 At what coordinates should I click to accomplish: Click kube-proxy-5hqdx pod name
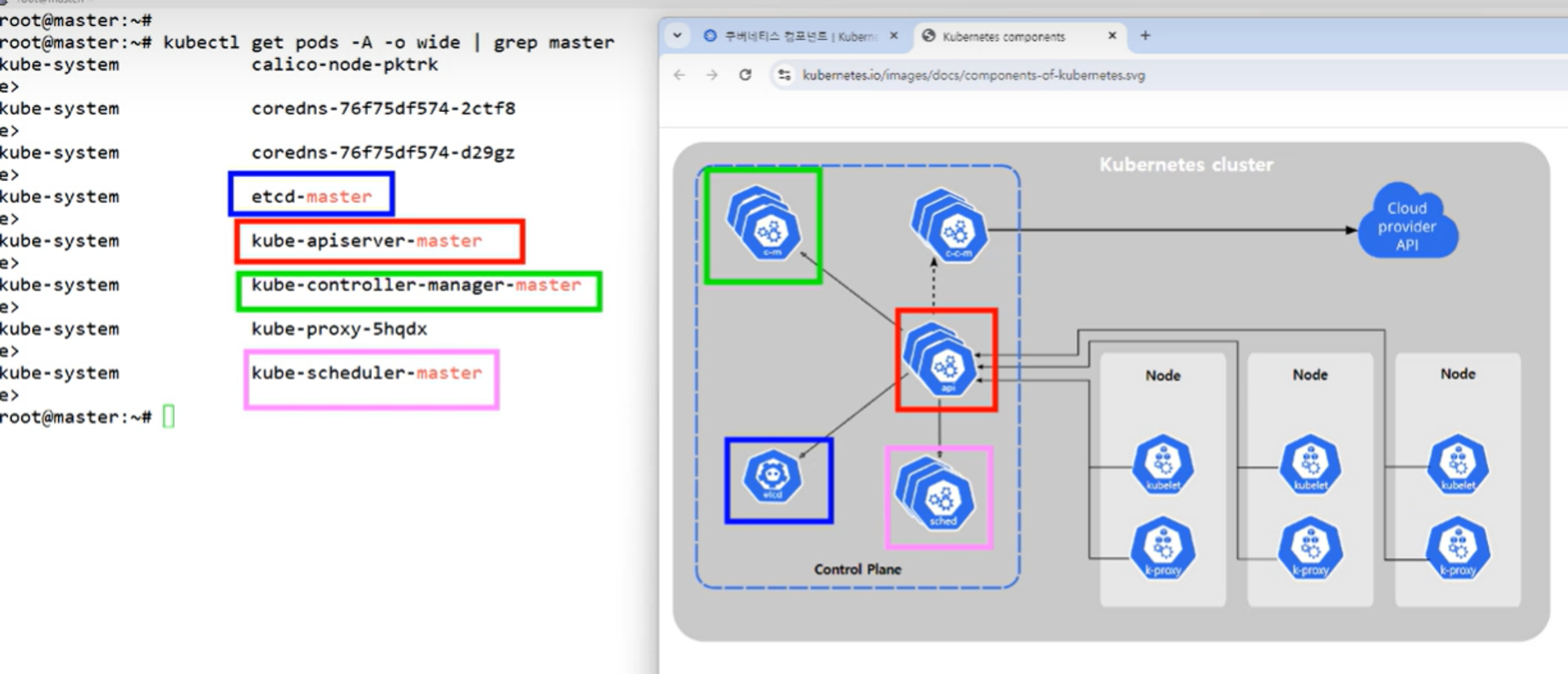(339, 328)
